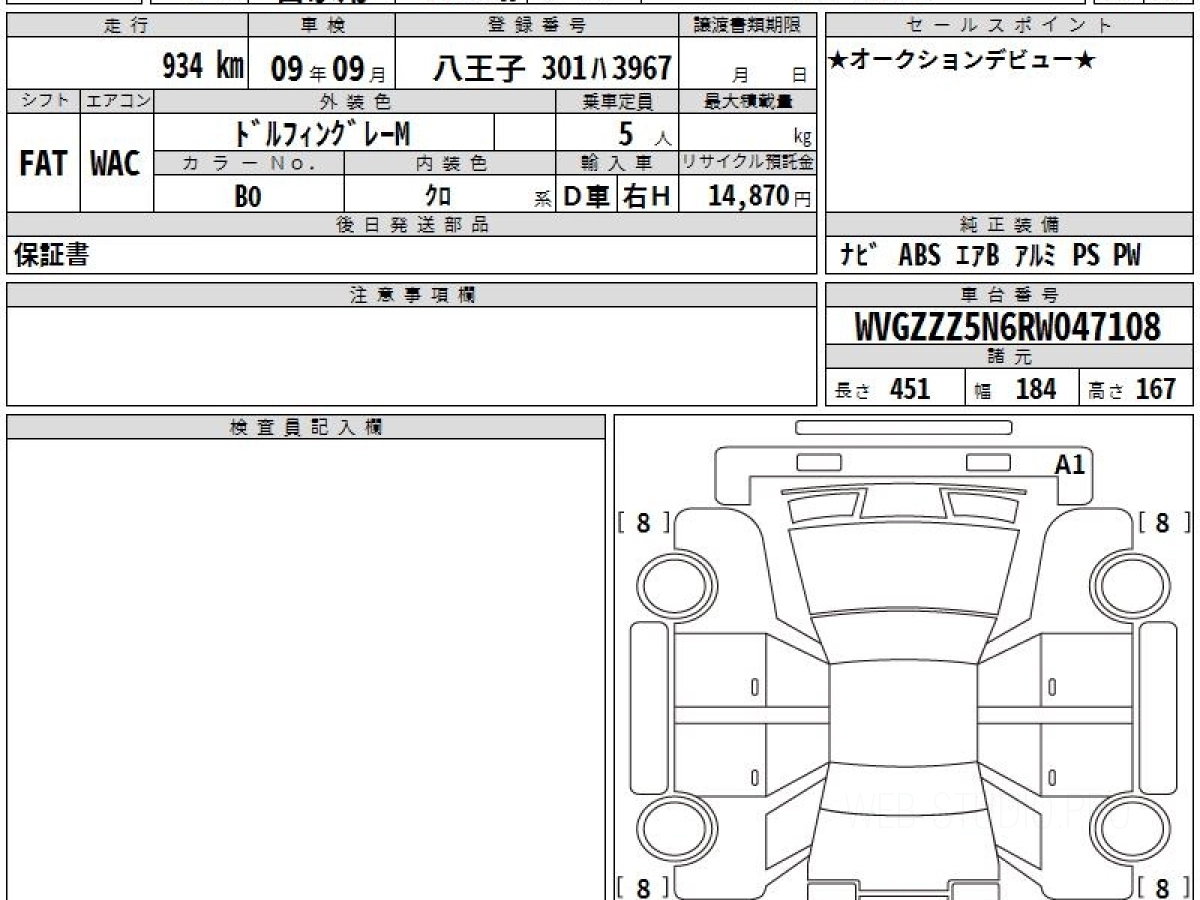
Task: Select the ★オークションデビュー★ sales point text
Action: tap(962, 60)
